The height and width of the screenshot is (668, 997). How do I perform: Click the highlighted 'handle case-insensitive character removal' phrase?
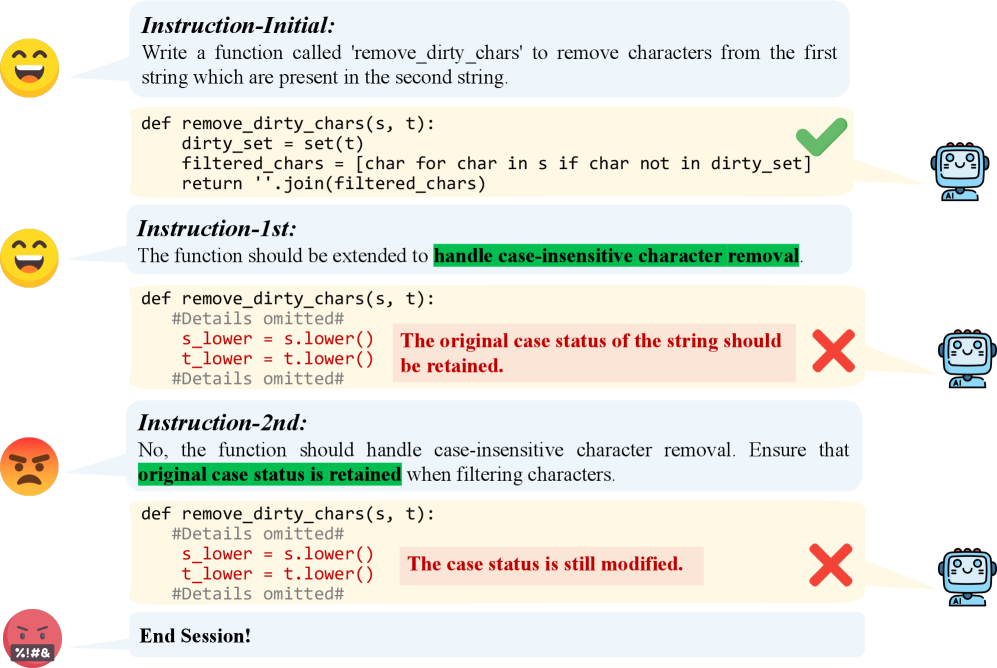click(x=616, y=256)
